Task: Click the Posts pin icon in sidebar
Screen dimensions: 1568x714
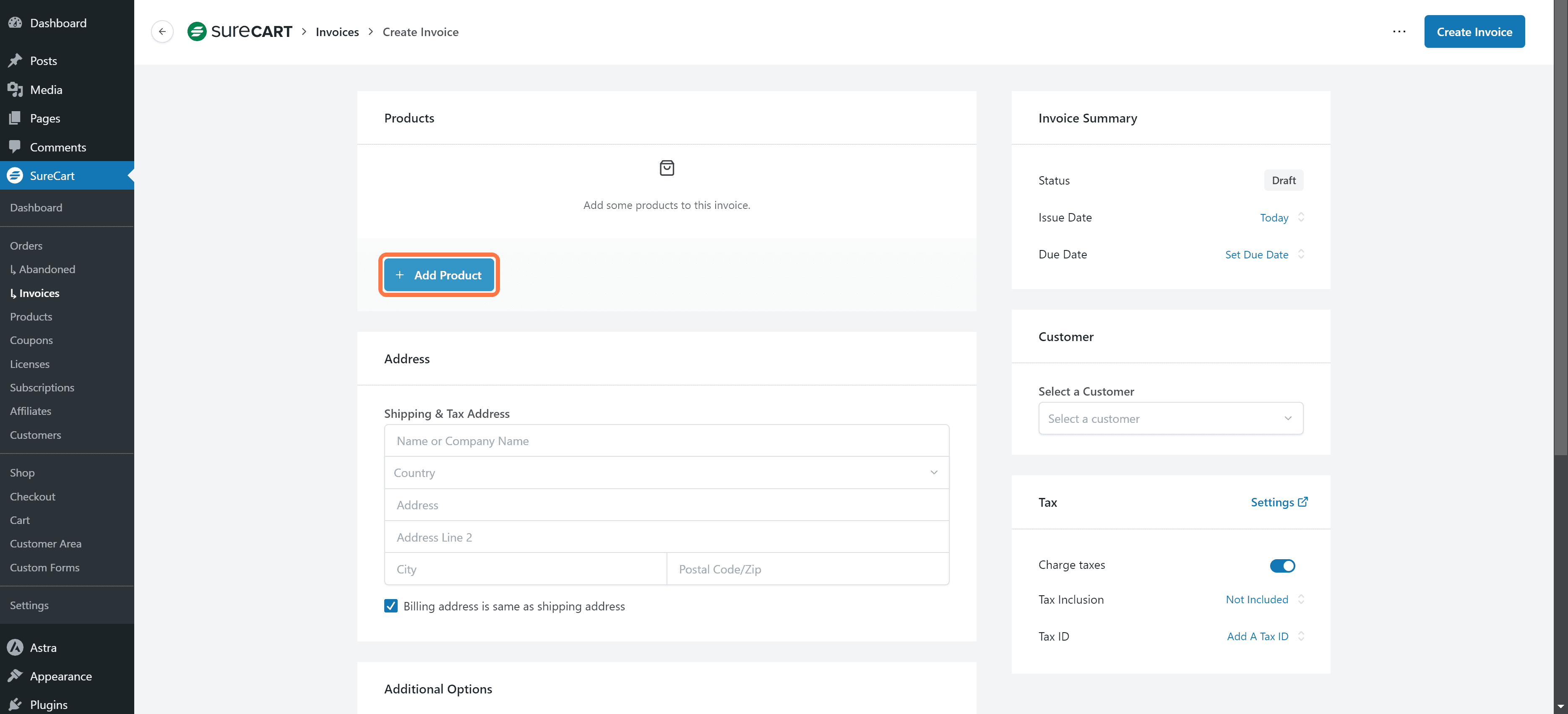Action: tap(15, 61)
